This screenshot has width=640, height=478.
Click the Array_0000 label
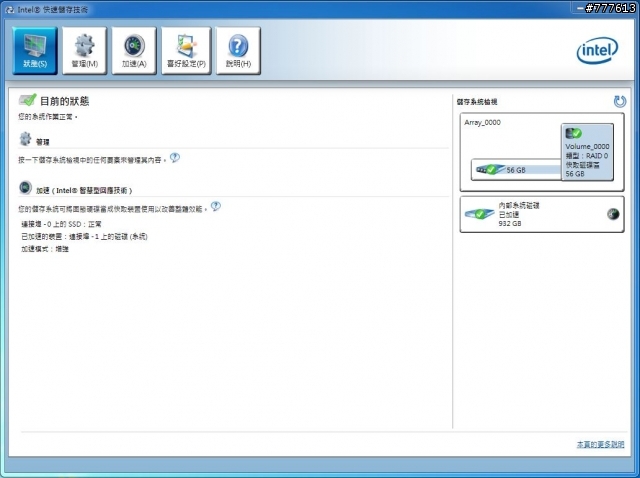tap(482, 122)
